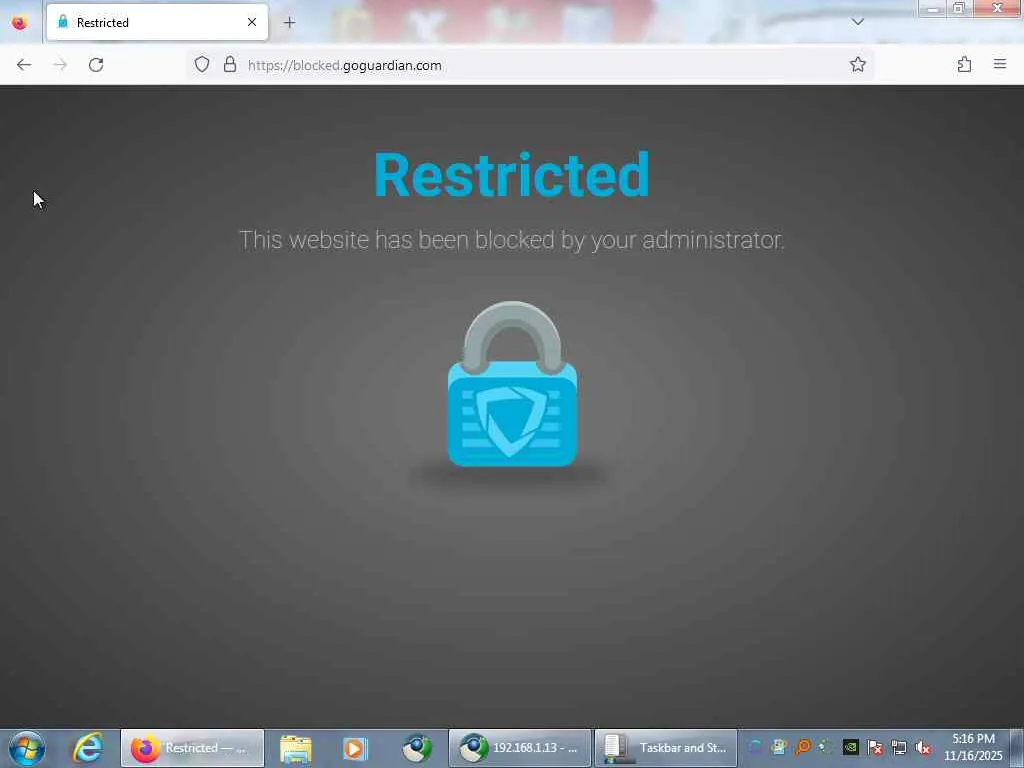1024x768 pixels.
Task: Open a new tab
Action: 289,23
